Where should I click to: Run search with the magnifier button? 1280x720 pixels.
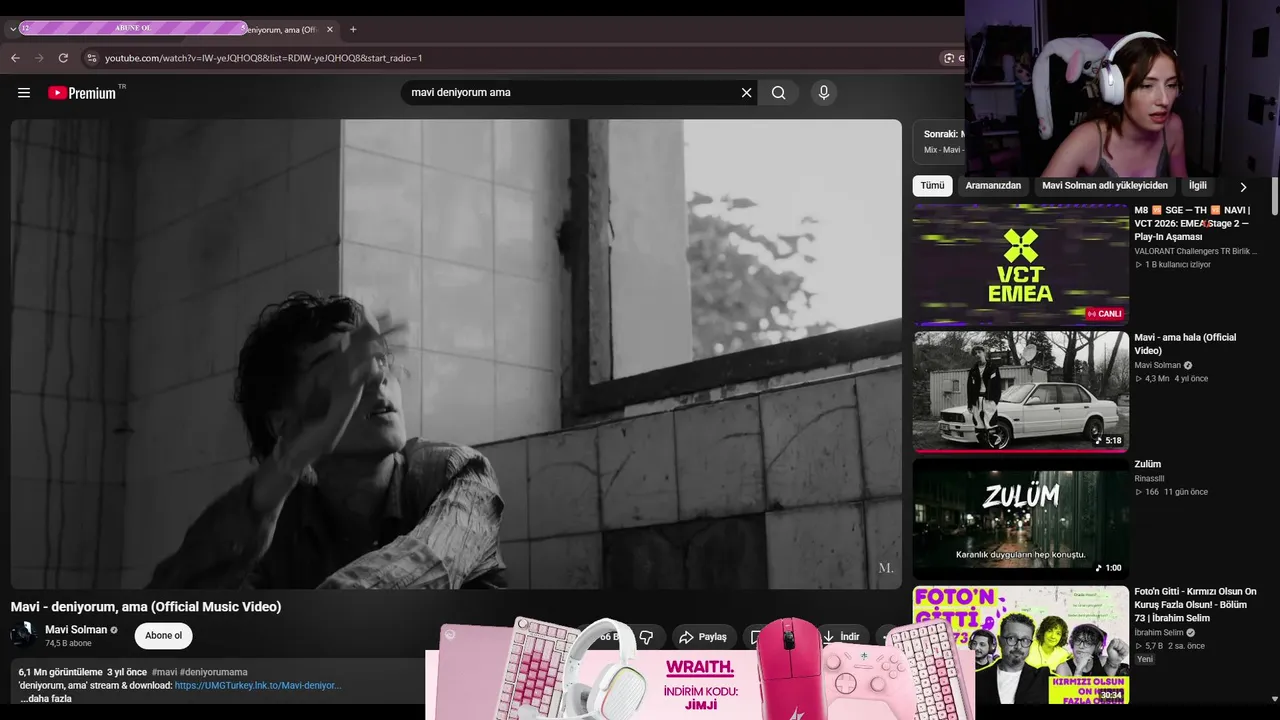click(x=779, y=93)
